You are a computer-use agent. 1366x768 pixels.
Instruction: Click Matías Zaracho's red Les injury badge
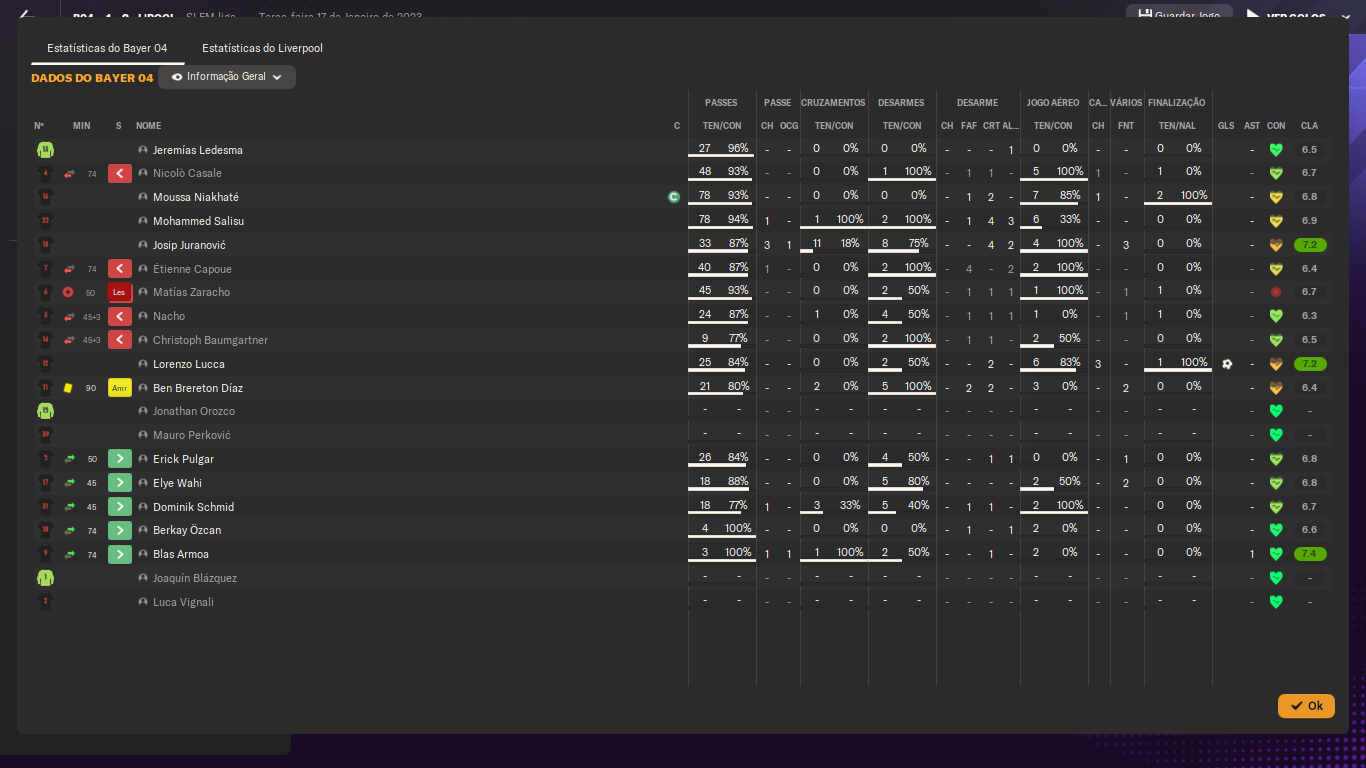pos(120,293)
